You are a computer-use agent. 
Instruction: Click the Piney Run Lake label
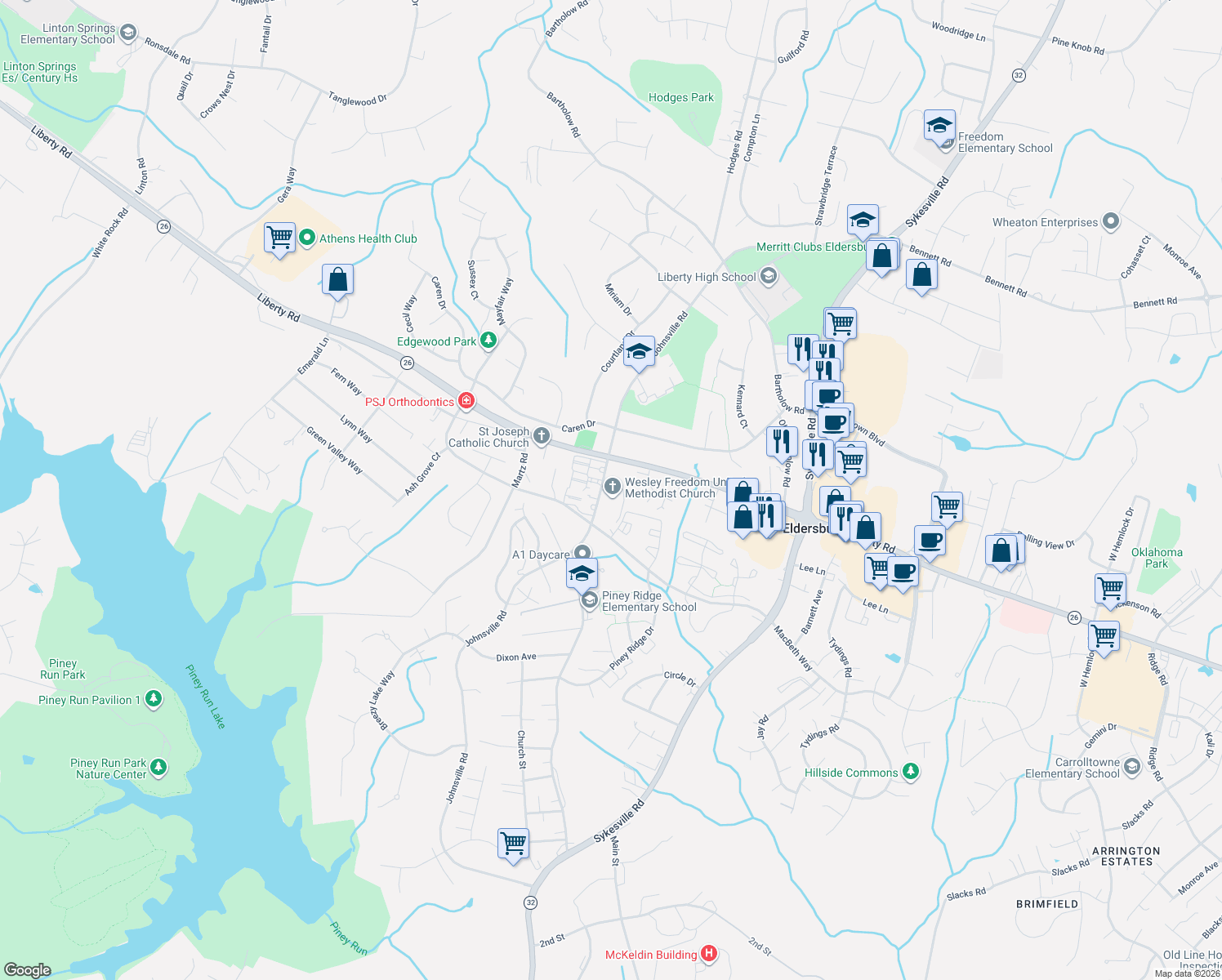[x=205, y=697]
